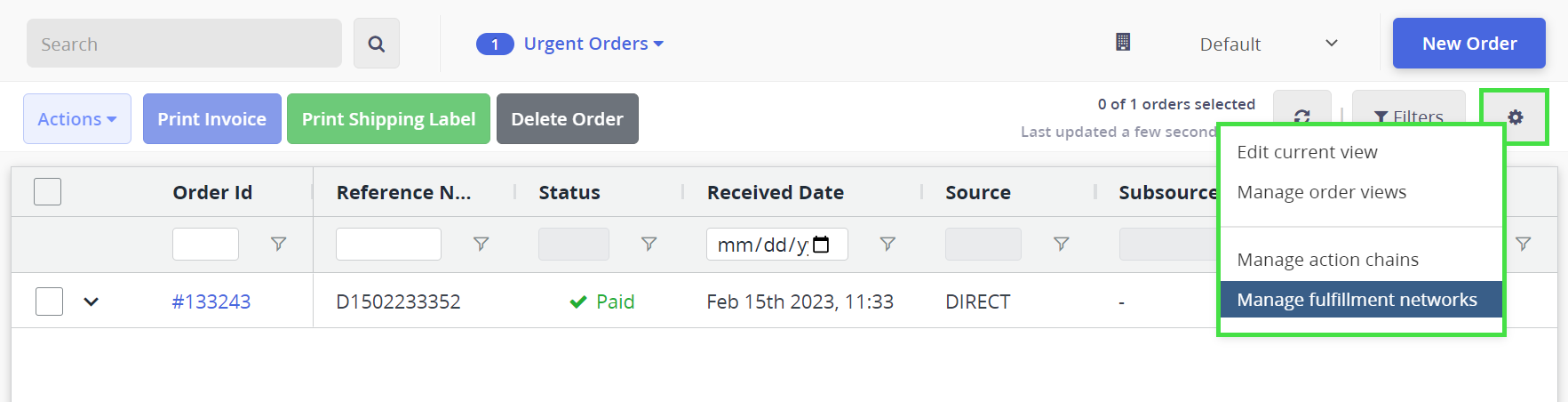Image resolution: width=1568 pixels, height=402 pixels.
Task: Click the building warehouse icon
Action: click(1123, 42)
